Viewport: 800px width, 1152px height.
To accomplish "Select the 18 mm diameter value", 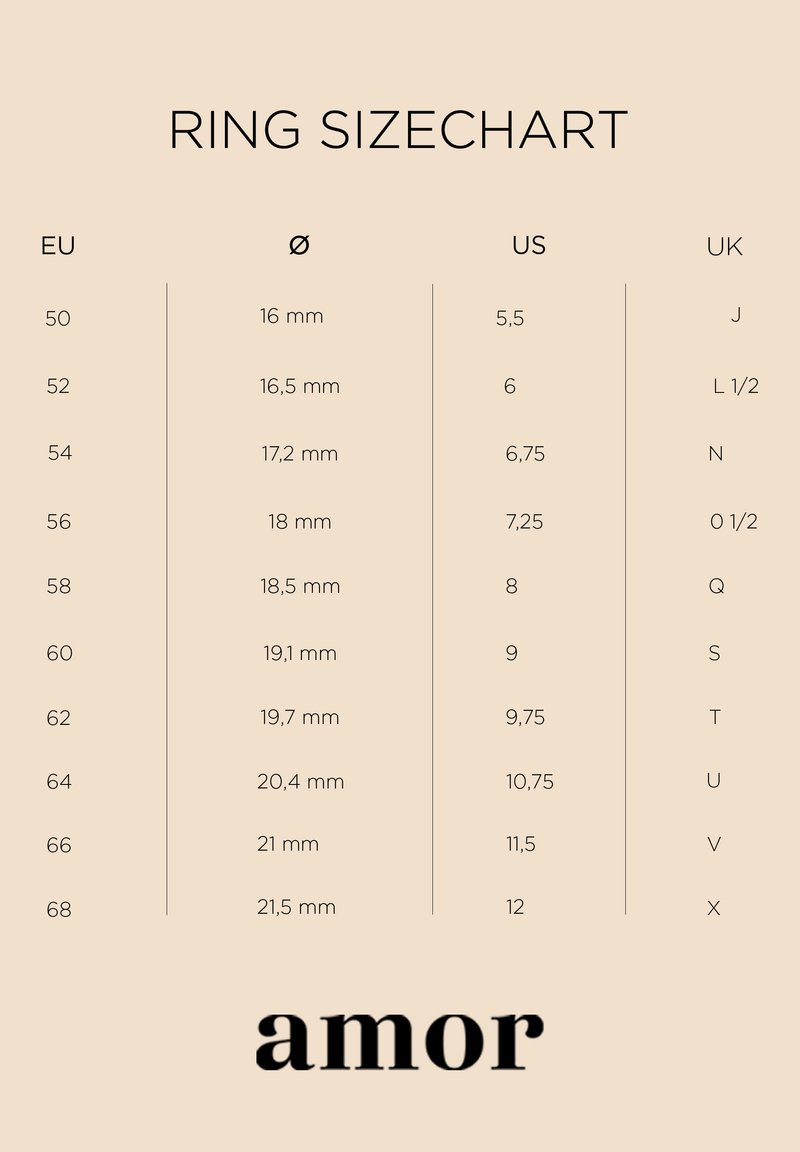I will [299, 522].
